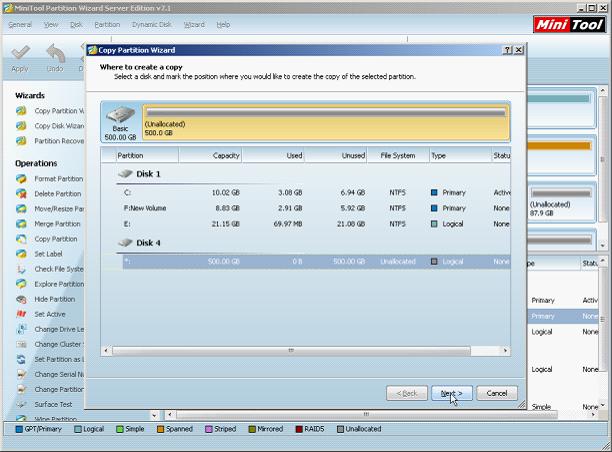The image size is (612, 452).
Task: Open the Wizard menu
Action: [x=194, y=25]
